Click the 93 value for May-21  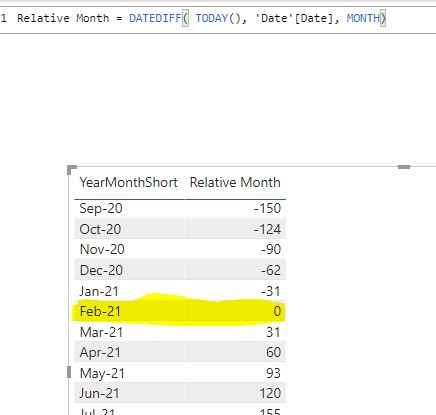point(273,374)
